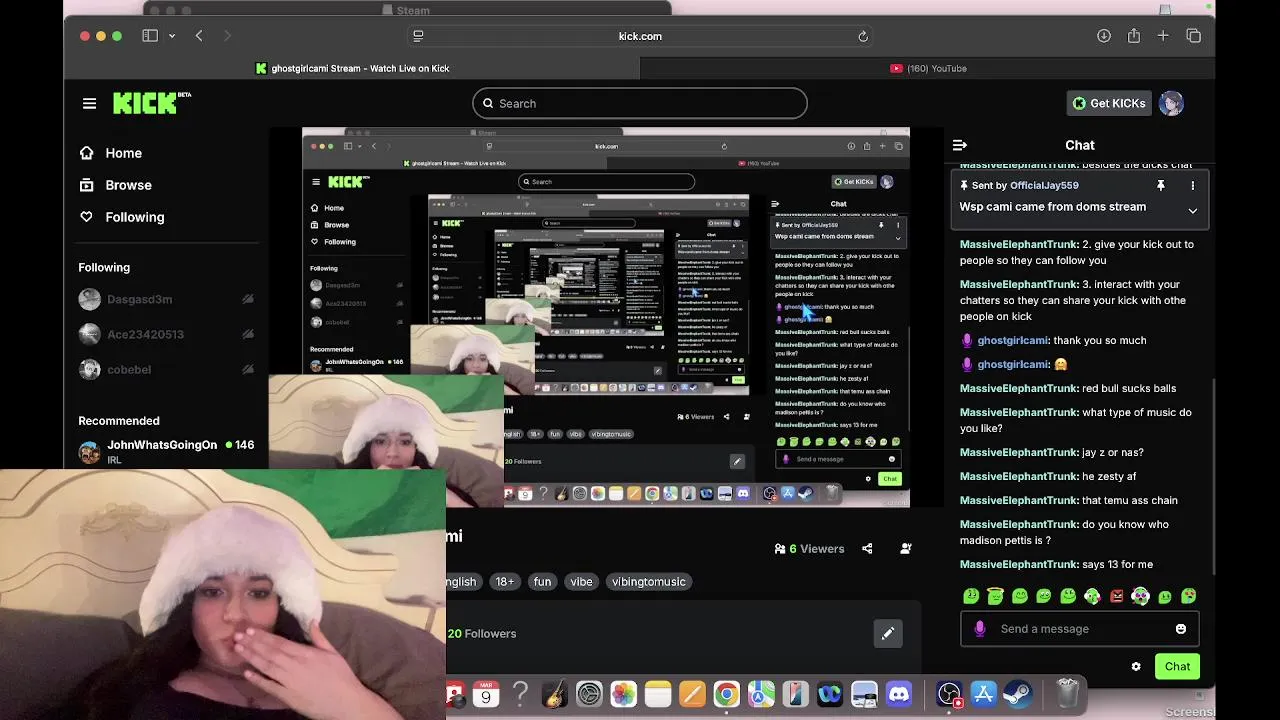Edit stream info with pencil icon
The width and height of the screenshot is (1280, 720).
(887, 633)
